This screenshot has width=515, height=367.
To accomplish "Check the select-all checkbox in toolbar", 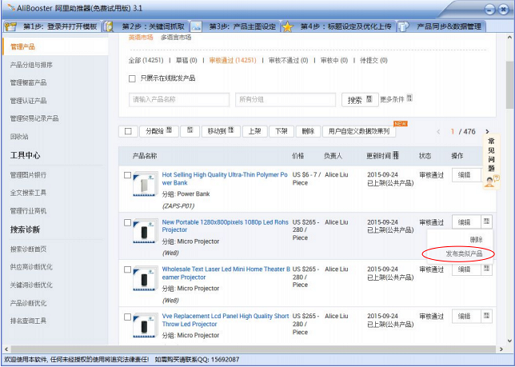I will pos(128,131).
